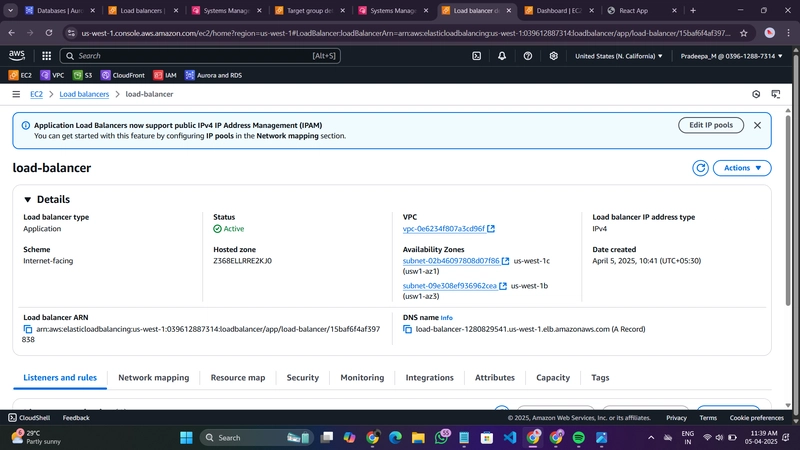This screenshot has height=450, width=800.
Task: Switch to the Monitoring tab
Action: (362, 378)
